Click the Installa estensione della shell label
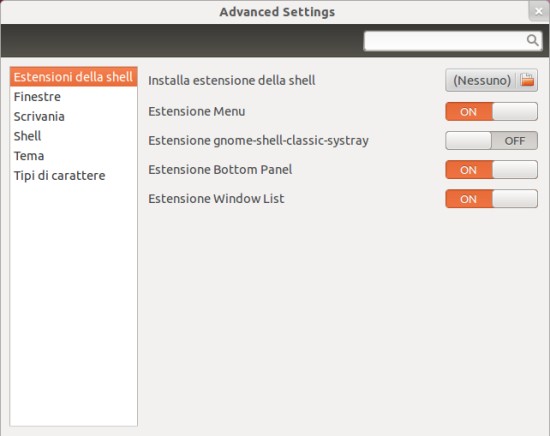This screenshot has width=550, height=436. 232,80
